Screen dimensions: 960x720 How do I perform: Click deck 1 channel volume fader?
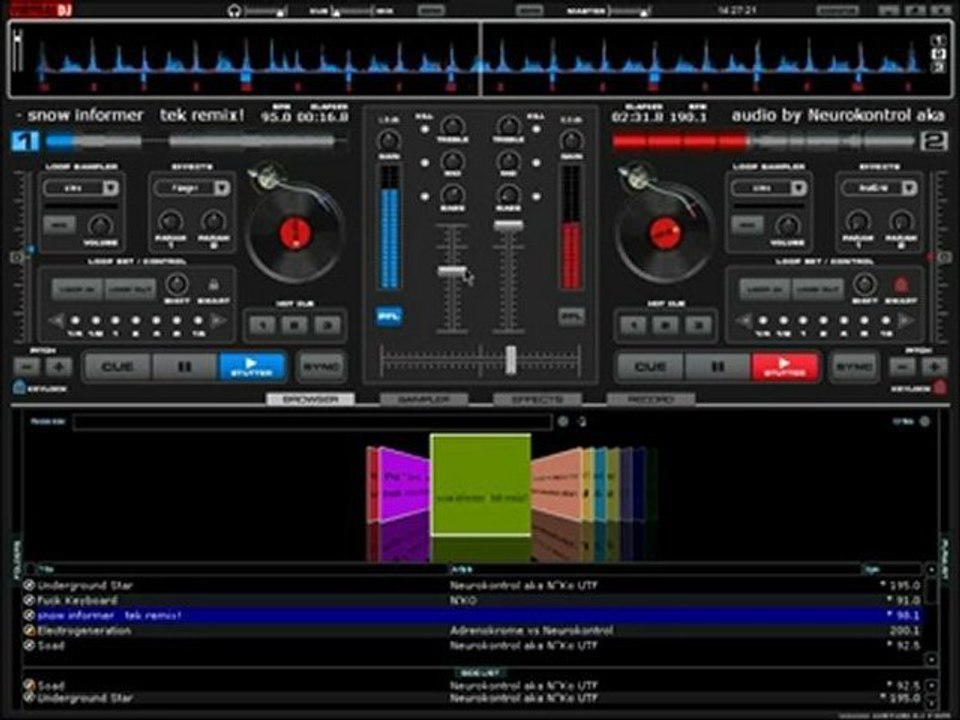tap(452, 271)
